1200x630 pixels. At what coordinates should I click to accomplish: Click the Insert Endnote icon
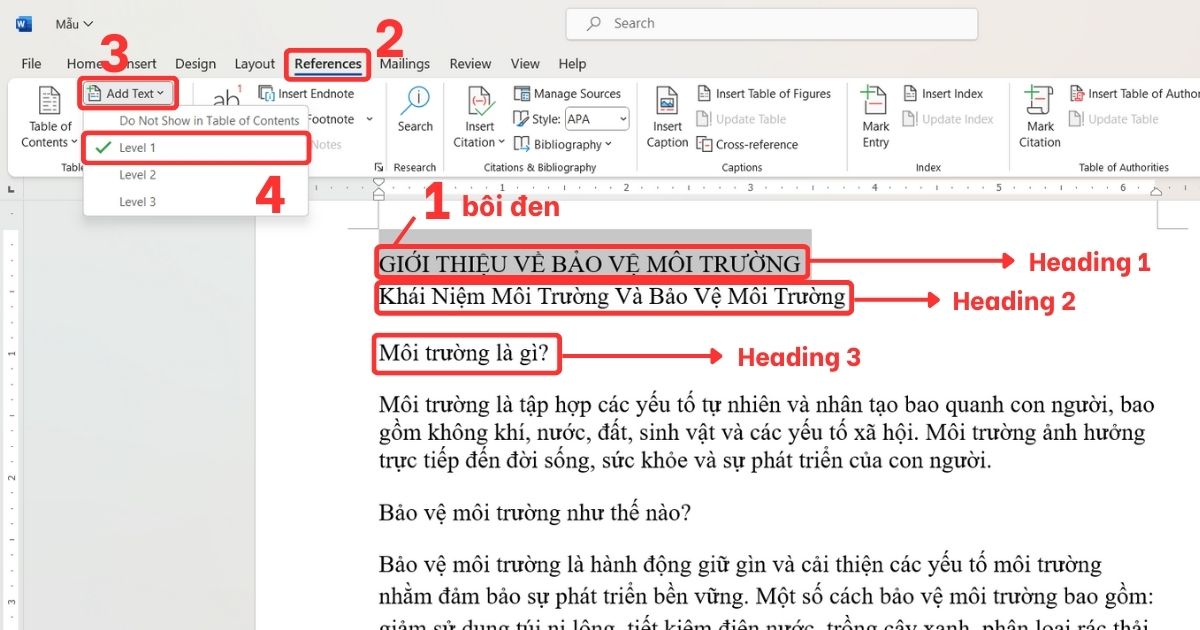[307, 93]
